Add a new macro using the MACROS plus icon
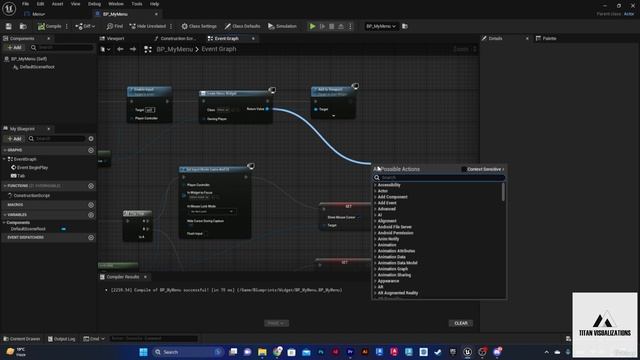 pyautogui.click(x=91, y=205)
